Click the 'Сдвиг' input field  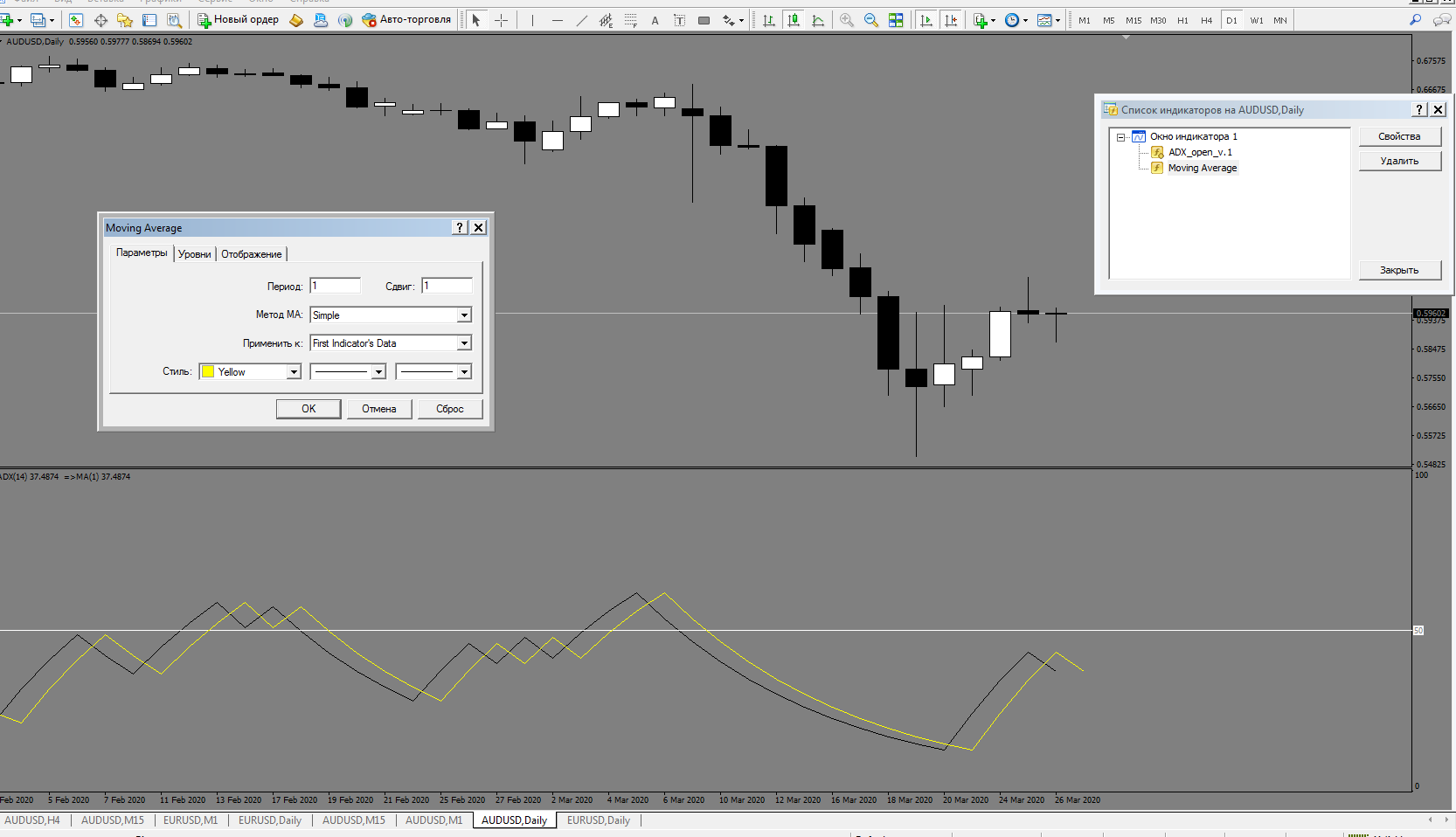447,286
